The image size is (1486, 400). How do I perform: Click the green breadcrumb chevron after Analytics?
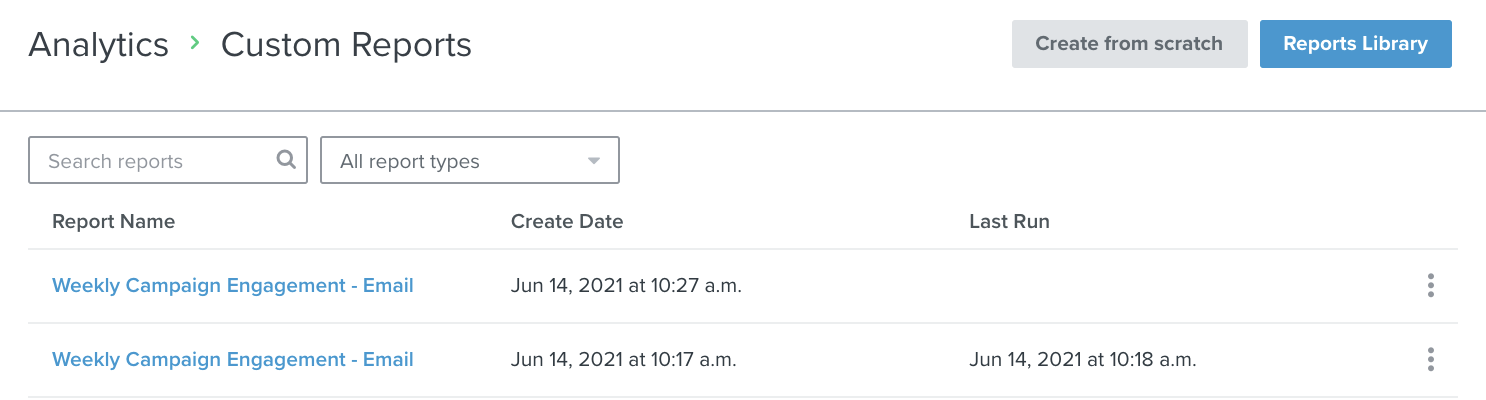click(195, 43)
